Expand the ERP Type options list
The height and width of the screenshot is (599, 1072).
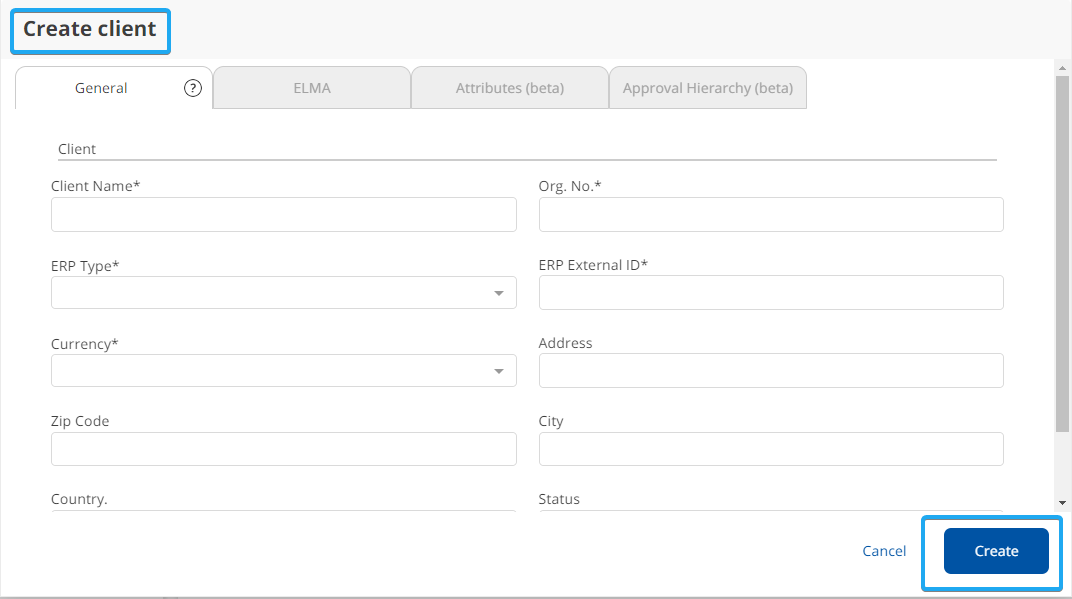pyautogui.click(x=498, y=292)
